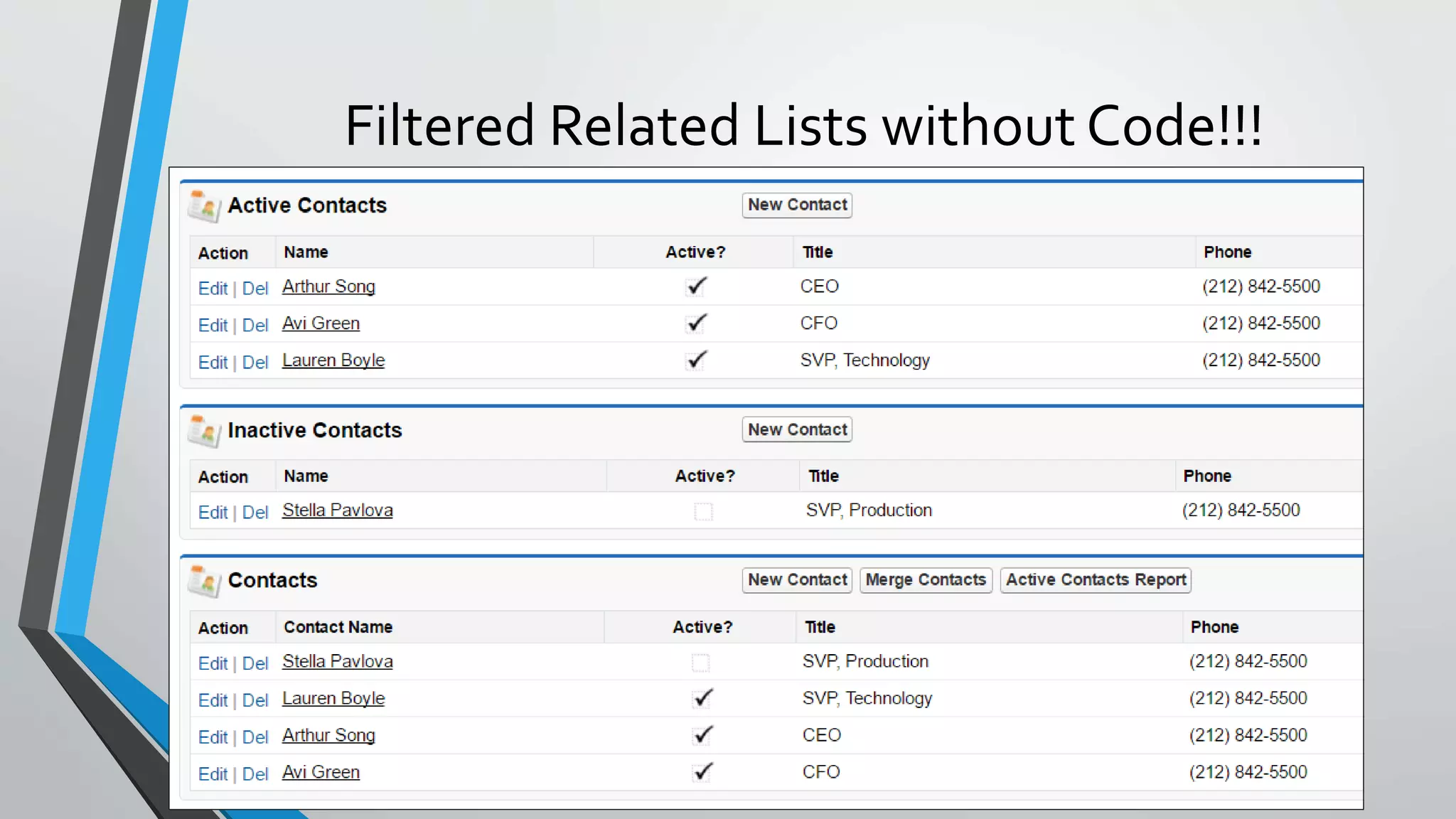Viewport: 1456px width, 819px height.
Task: Click Phone column header in Contacts list
Action: (x=1215, y=627)
